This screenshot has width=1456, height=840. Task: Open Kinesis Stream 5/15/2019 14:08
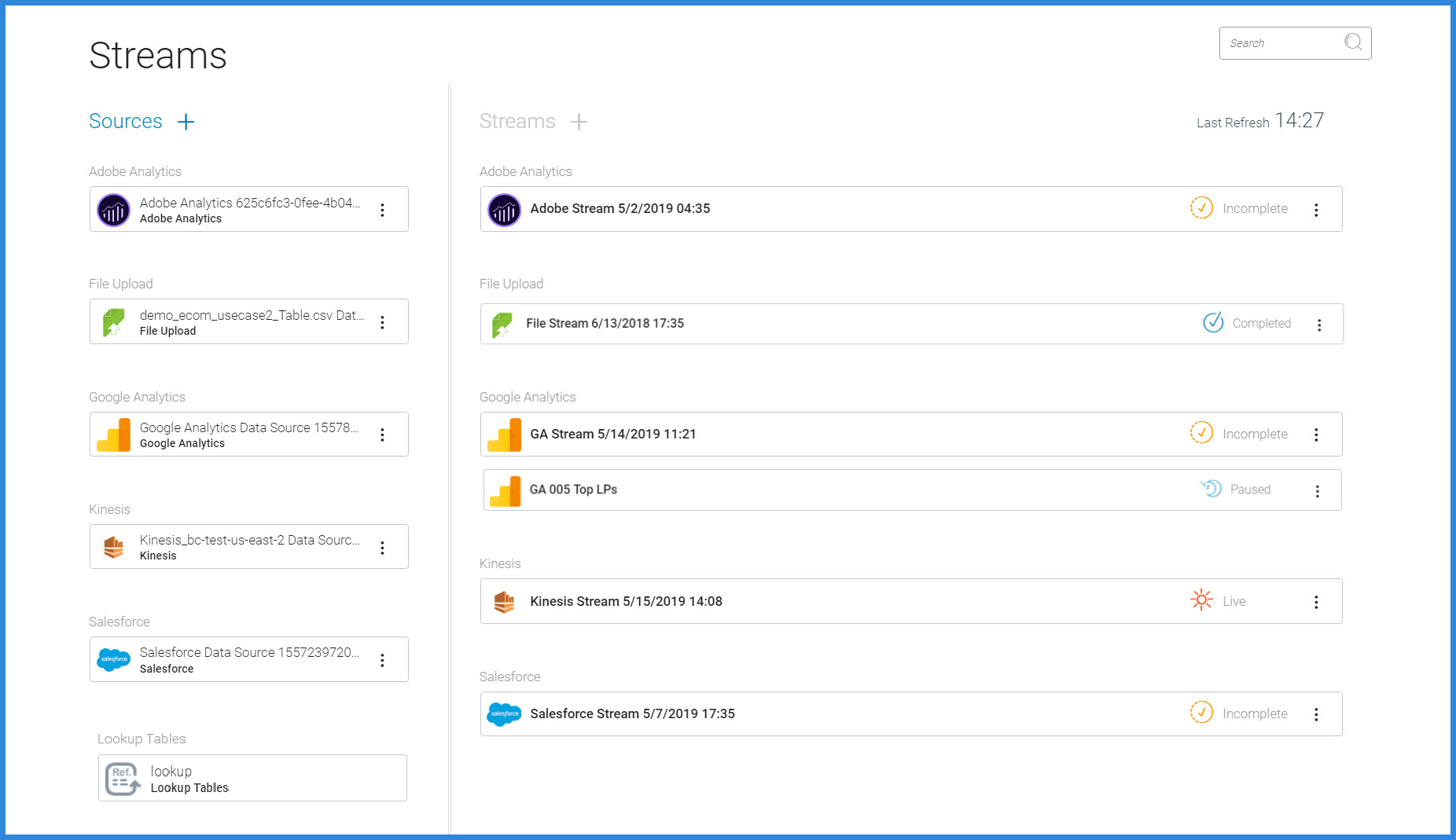click(x=911, y=601)
